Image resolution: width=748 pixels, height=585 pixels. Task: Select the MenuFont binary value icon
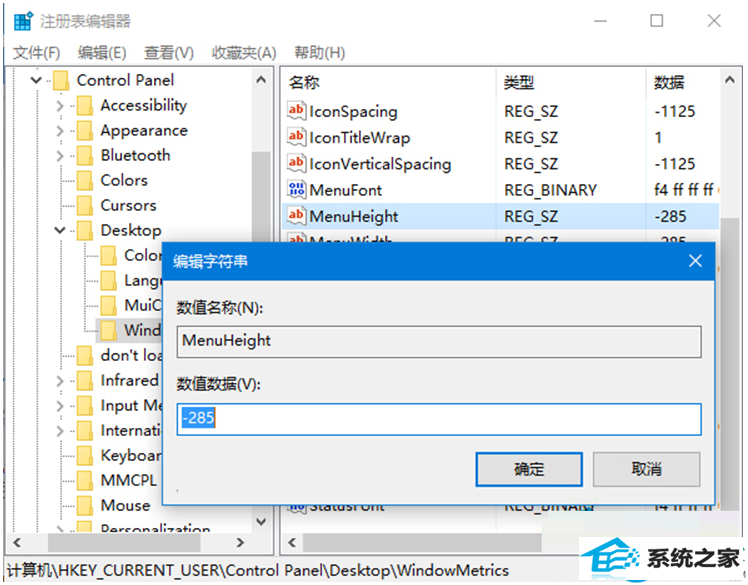(296, 189)
